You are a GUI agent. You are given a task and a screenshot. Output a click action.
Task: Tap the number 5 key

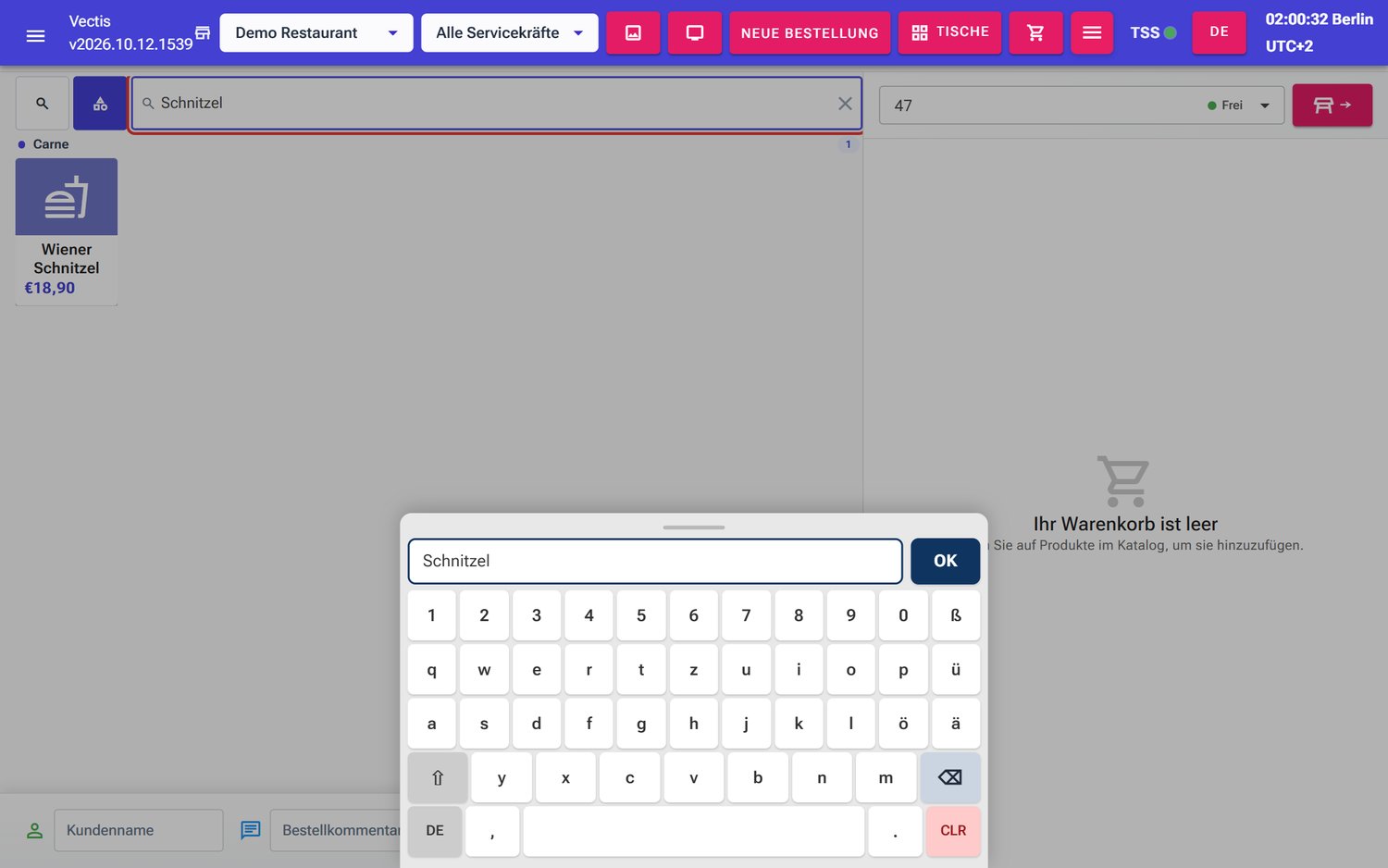(x=641, y=615)
